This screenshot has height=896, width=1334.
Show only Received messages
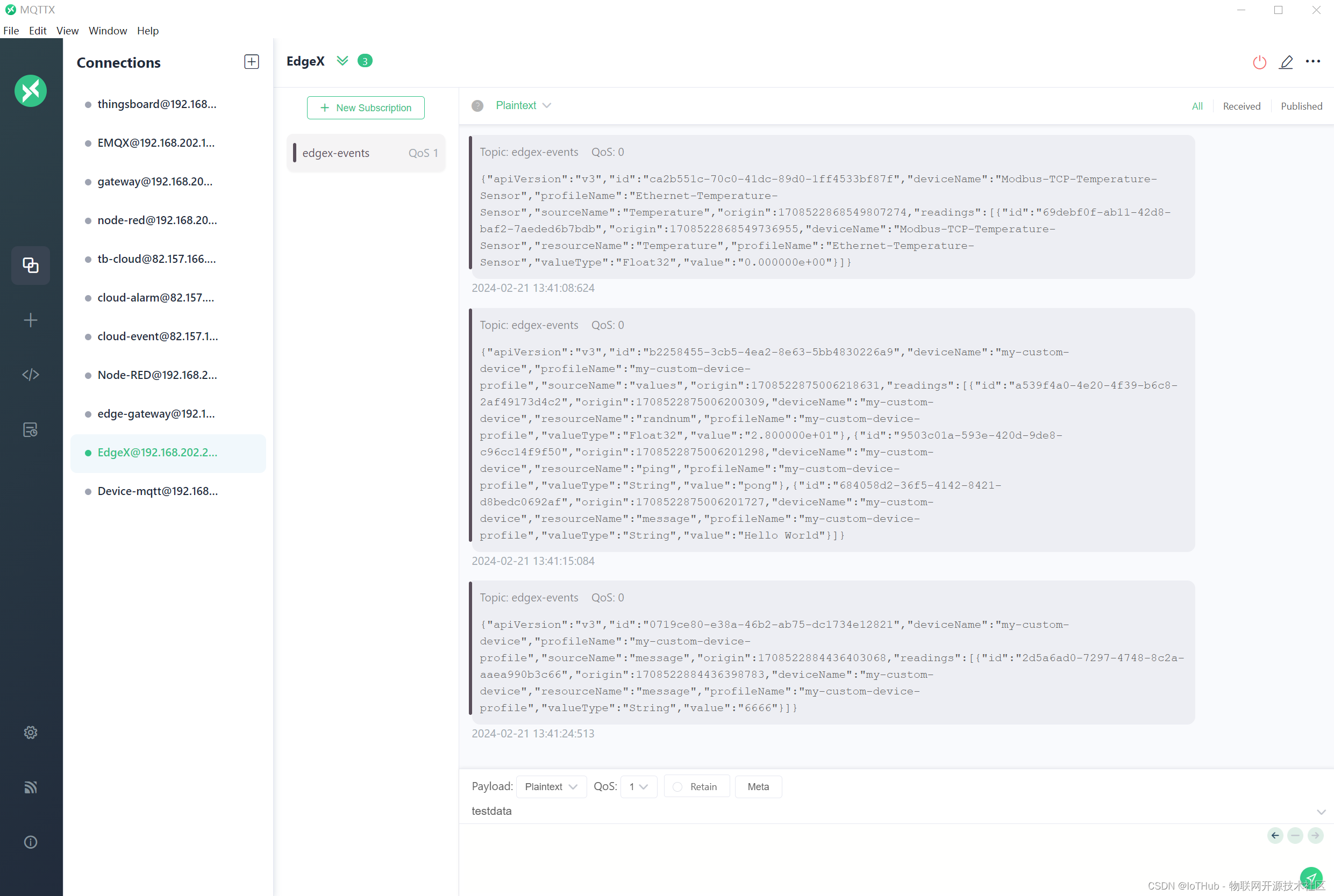point(1242,106)
